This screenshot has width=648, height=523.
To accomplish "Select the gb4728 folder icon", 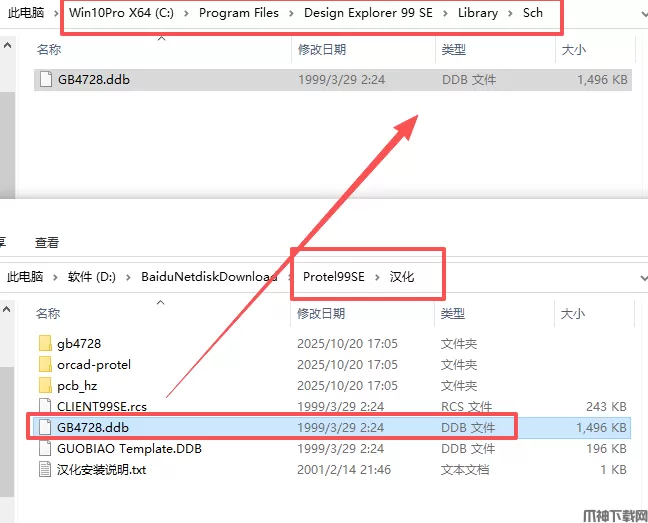I will tap(45, 343).
